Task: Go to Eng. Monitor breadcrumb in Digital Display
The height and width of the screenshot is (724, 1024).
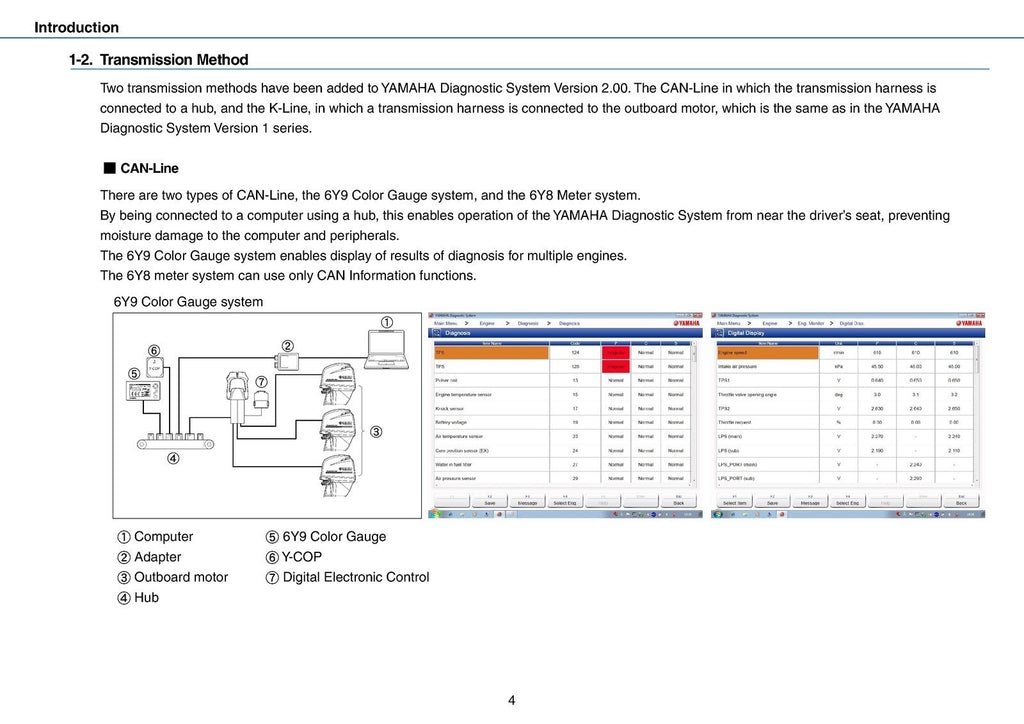Action: pos(810,323)
